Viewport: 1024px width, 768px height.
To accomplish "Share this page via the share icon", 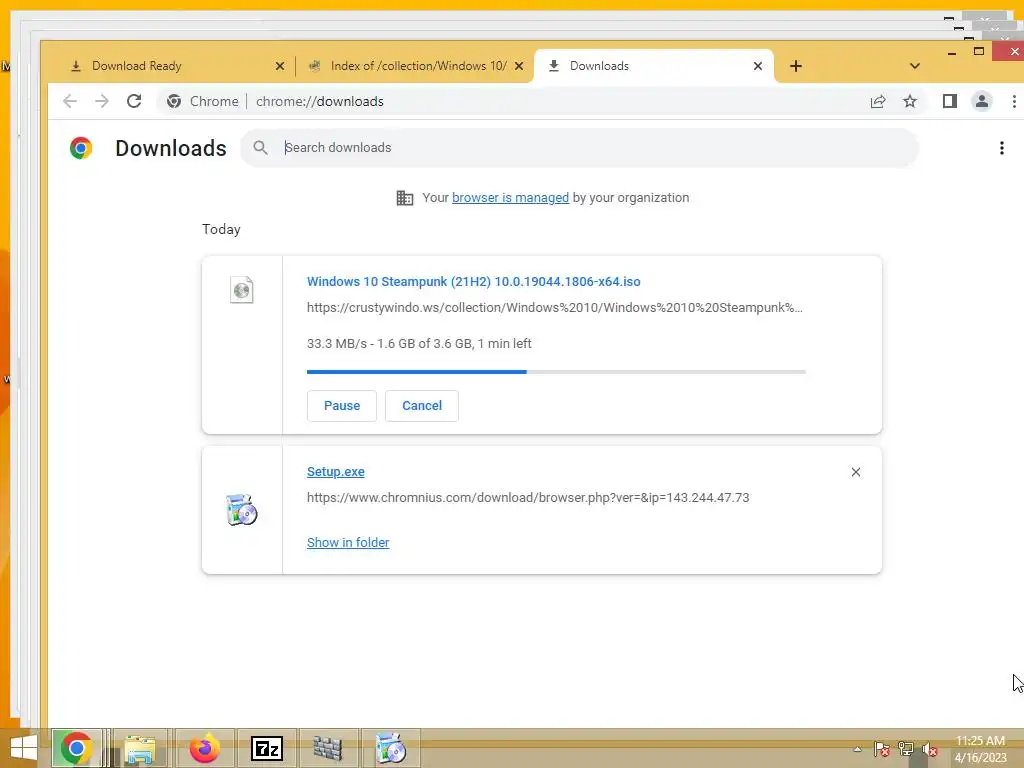I will [878, 101].
